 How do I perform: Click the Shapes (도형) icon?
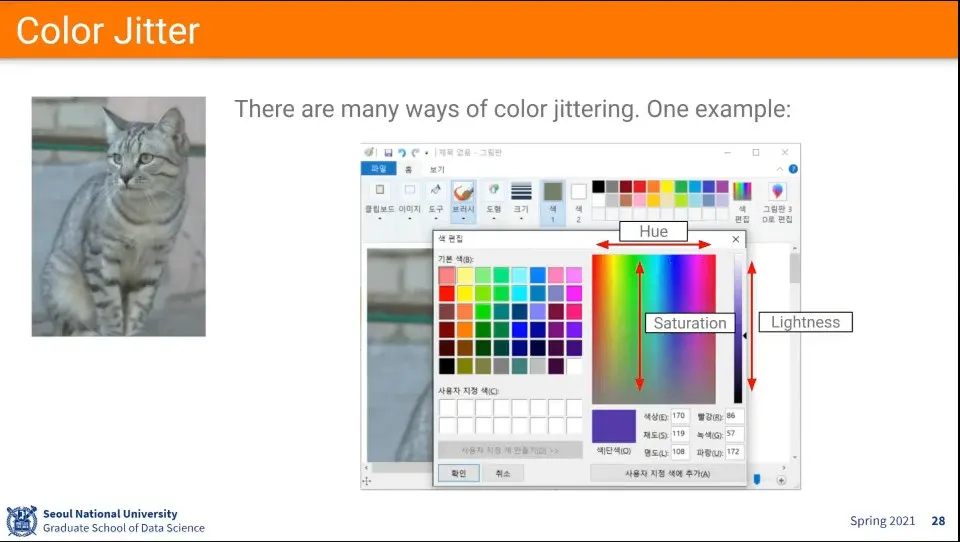[493, 190]
